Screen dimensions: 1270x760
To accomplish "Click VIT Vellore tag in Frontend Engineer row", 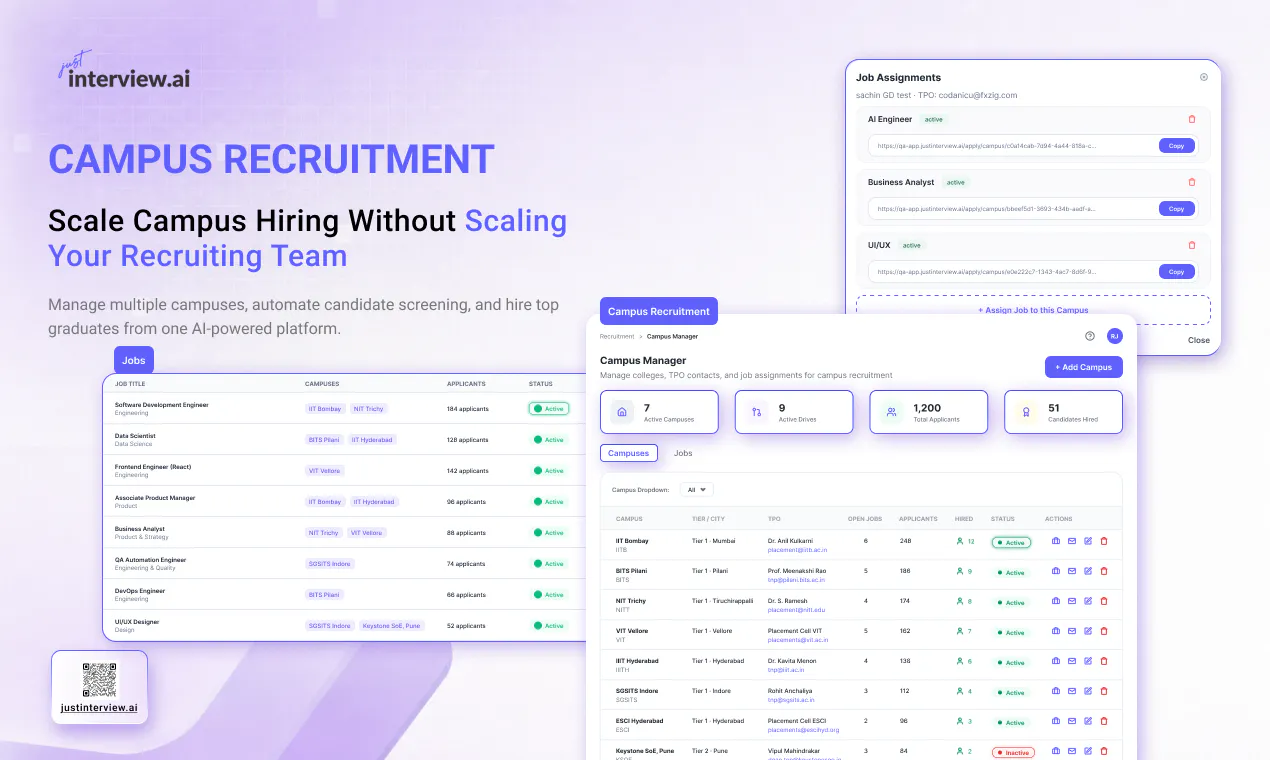I will (x=324, y=471).
